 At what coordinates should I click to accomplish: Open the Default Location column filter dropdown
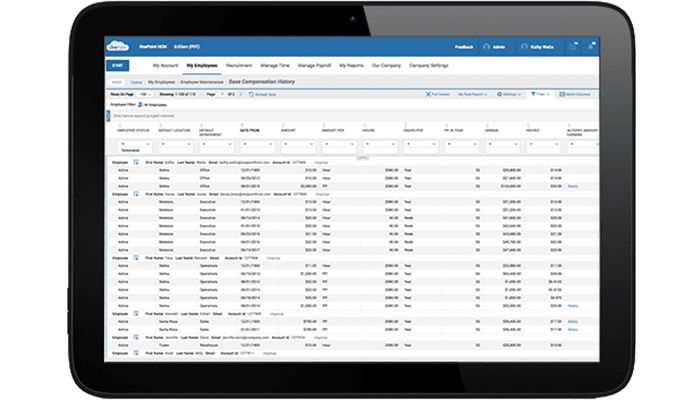pos(176,144)
